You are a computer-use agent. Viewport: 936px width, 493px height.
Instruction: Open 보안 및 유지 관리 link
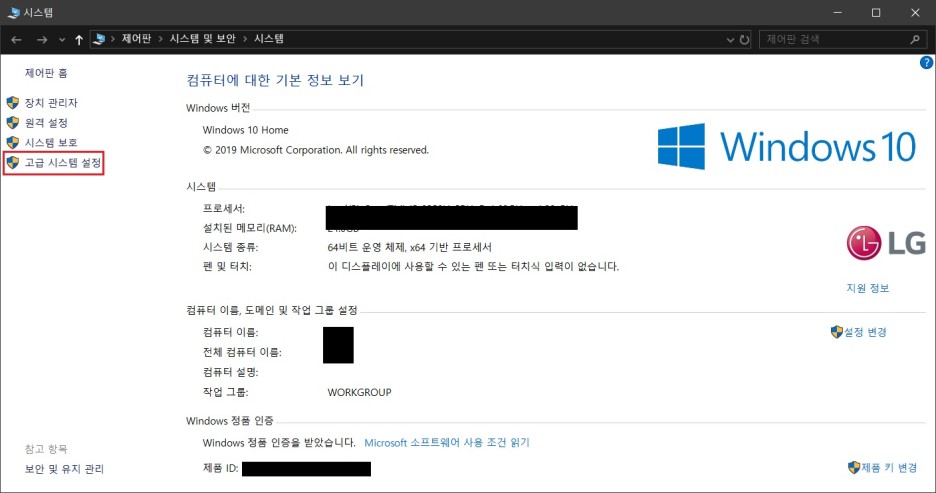click(64, 469)
